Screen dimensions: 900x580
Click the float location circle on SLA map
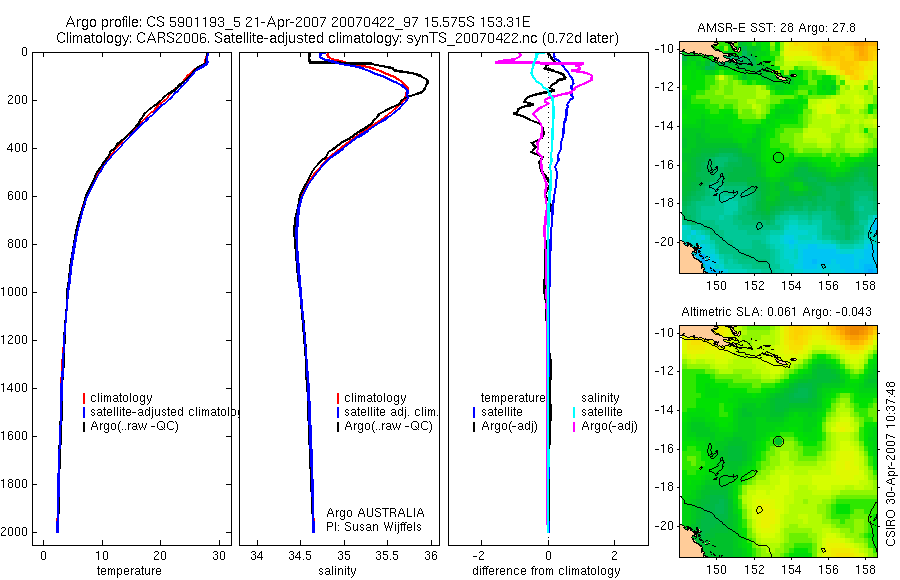[x=778, y=442]
